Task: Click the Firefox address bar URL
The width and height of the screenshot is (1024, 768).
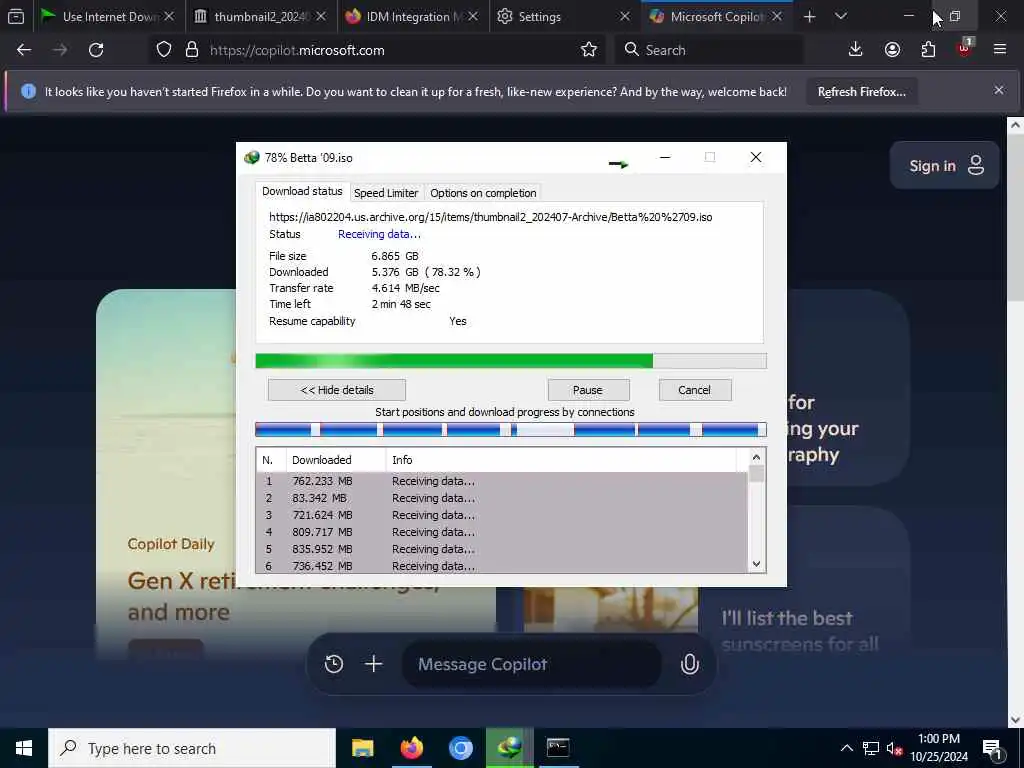Action: 297,50
